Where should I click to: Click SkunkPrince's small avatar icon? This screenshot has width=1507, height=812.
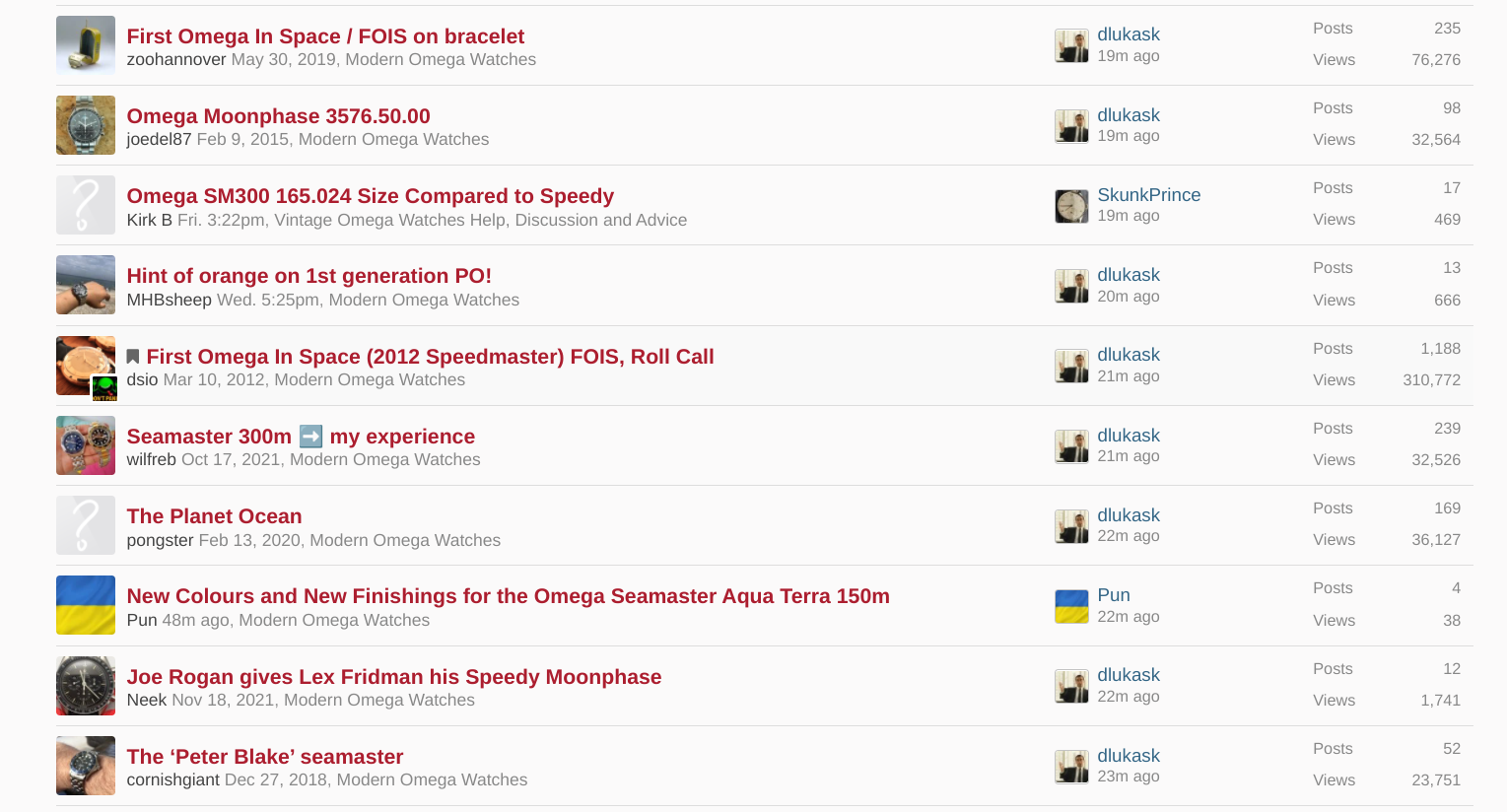click(x=1071, y=206)
